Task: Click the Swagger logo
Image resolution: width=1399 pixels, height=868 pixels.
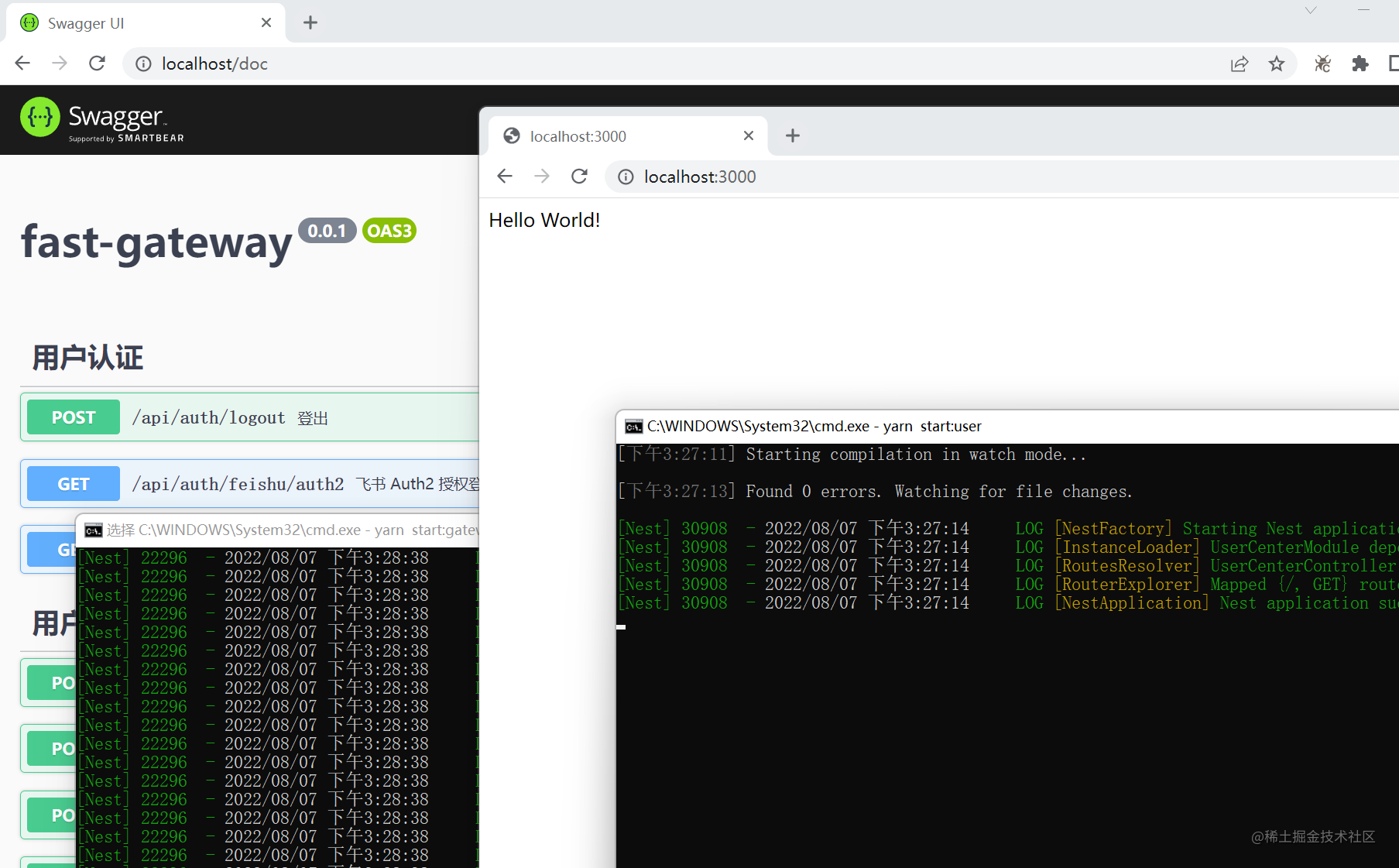Action: click(102, 120)
